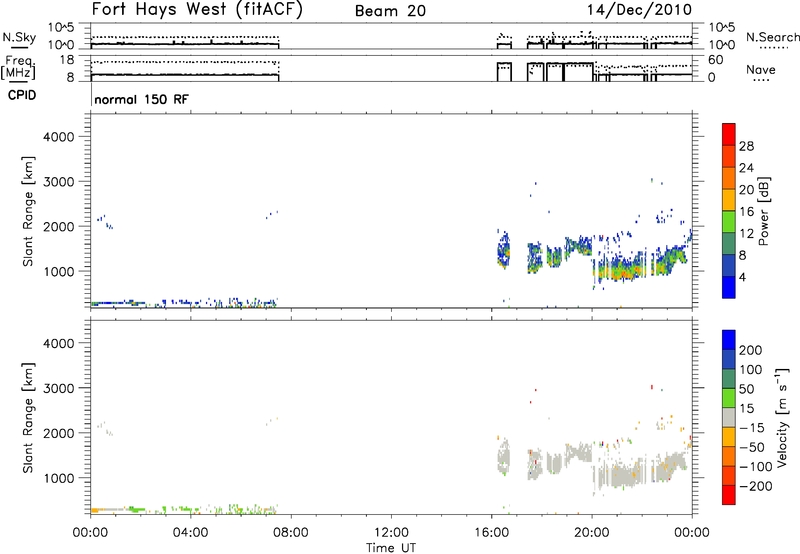Click the '18' frequency axis tick
Viewport: 800px width, 554px height.
coord(67,60)
